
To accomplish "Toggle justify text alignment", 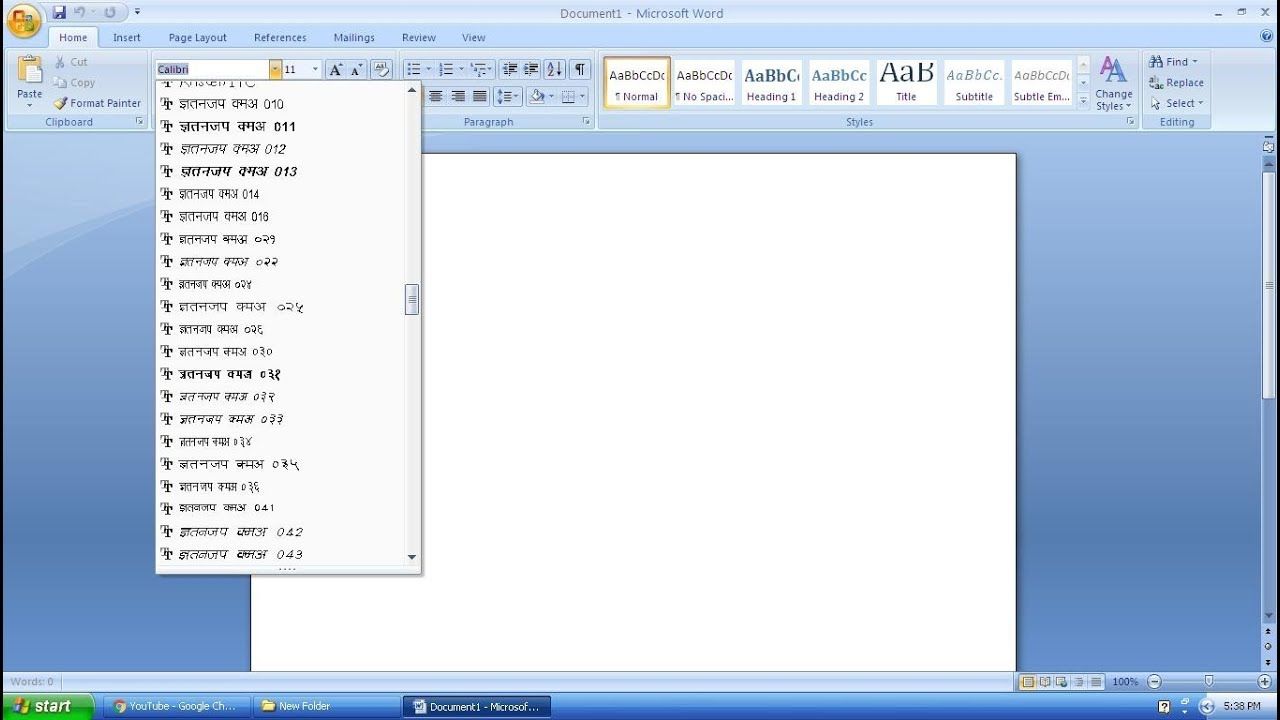I will [x=480, y=96].
